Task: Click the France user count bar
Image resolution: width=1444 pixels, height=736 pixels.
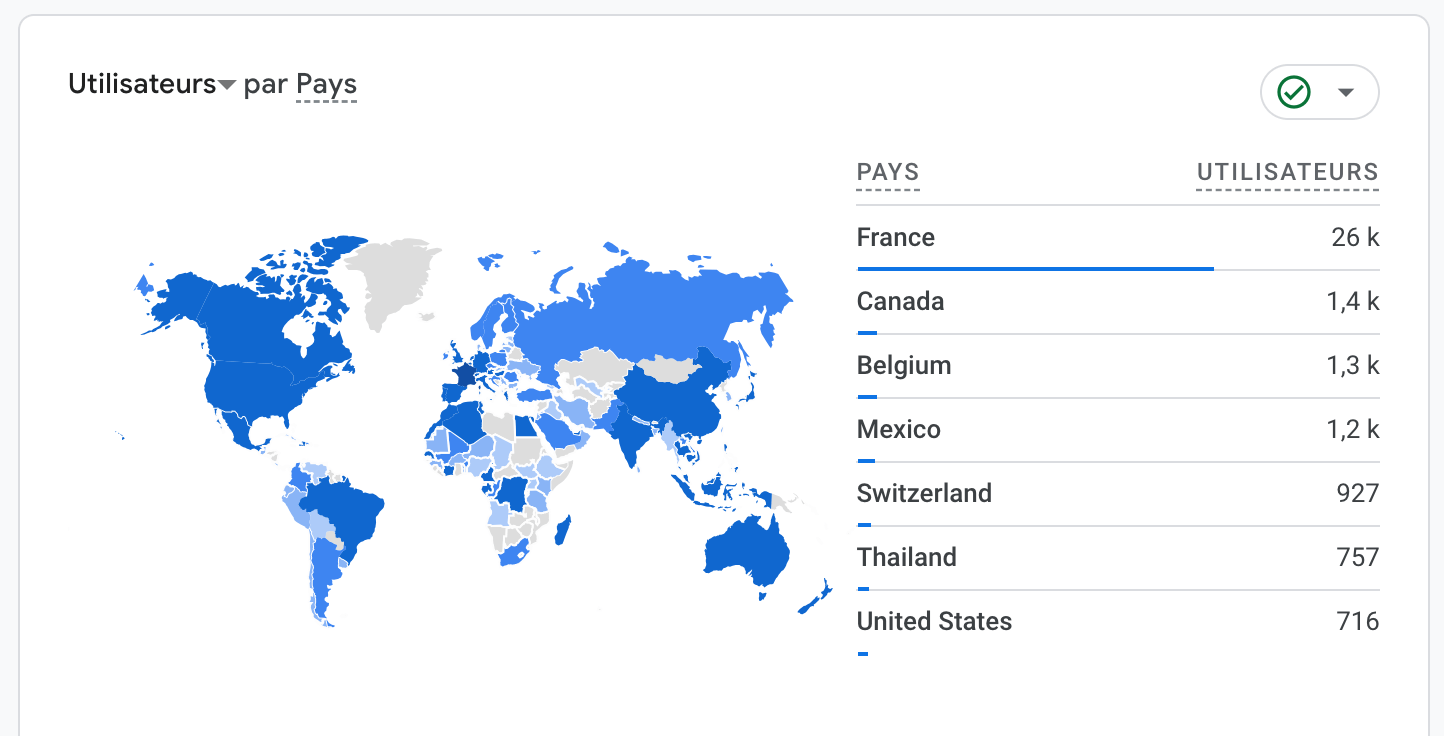Action: (x=1035, y=269)
